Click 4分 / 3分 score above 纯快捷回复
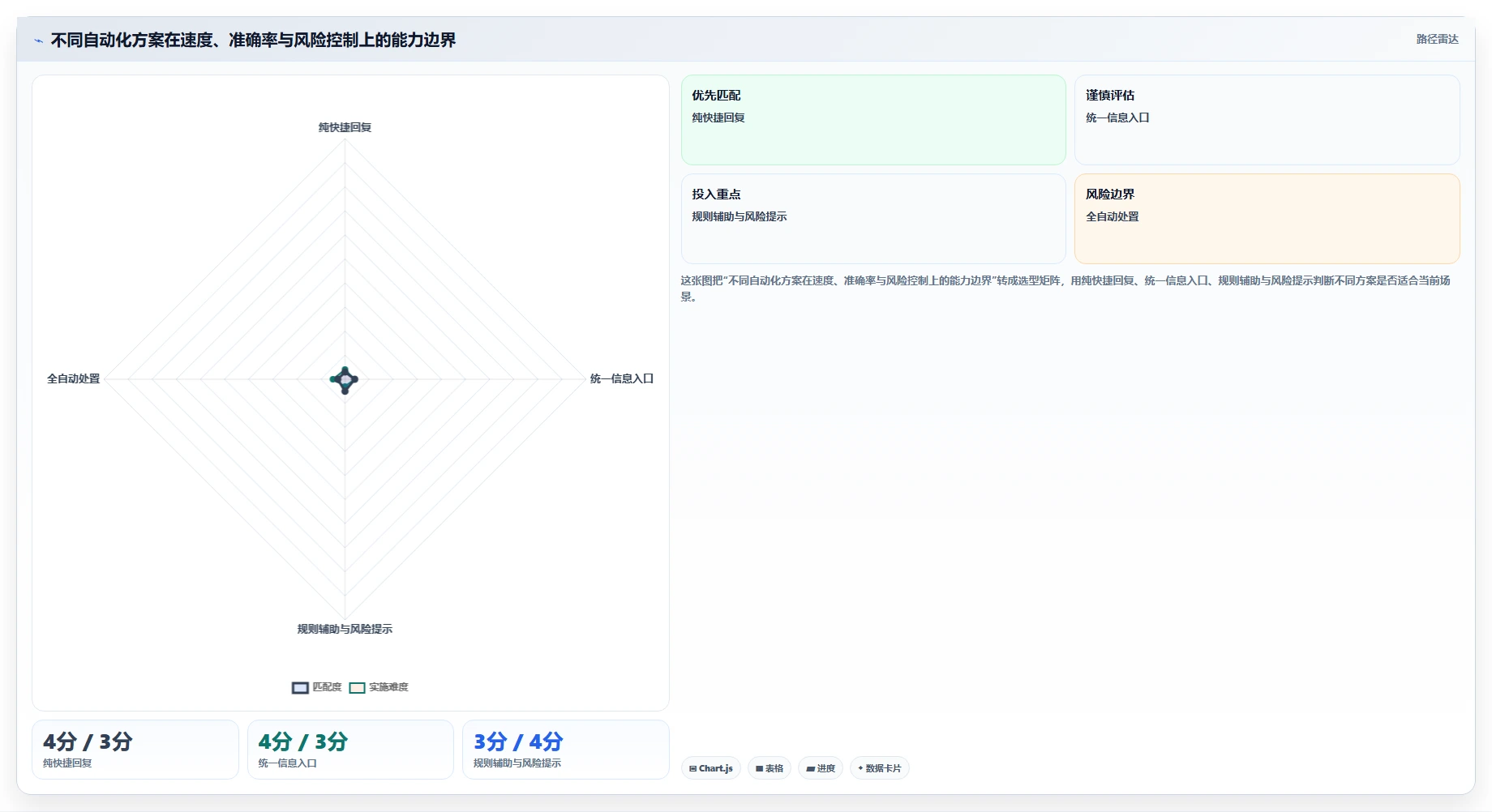 (88, 741)
